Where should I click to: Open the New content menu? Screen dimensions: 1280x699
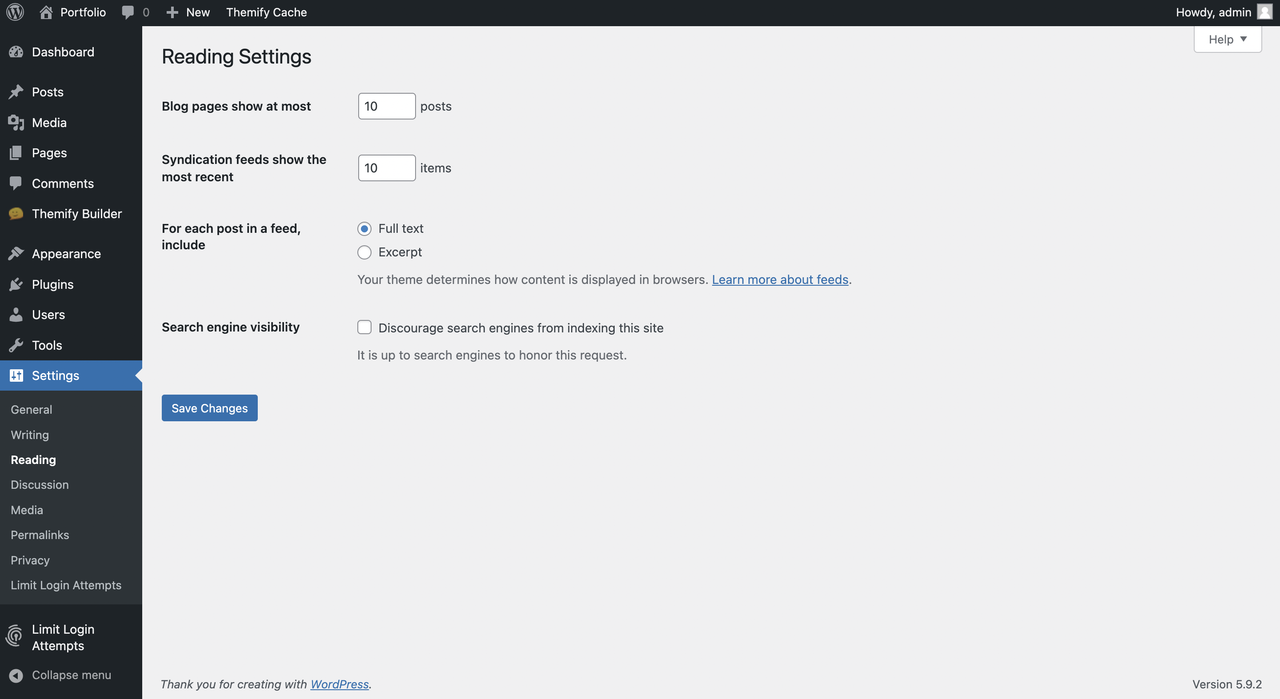(188, 12)
